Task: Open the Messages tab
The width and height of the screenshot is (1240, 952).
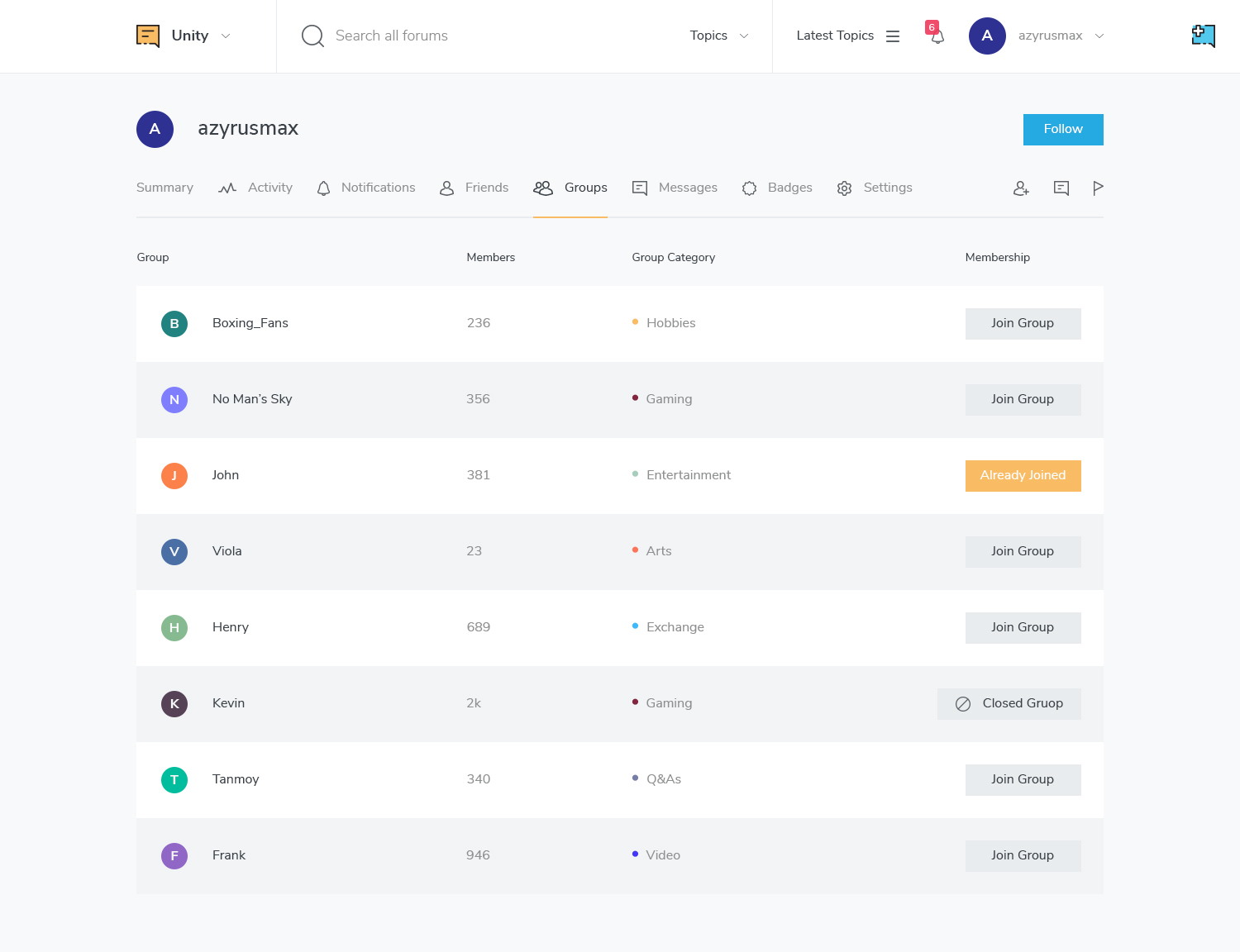Action: coord(675,188)
